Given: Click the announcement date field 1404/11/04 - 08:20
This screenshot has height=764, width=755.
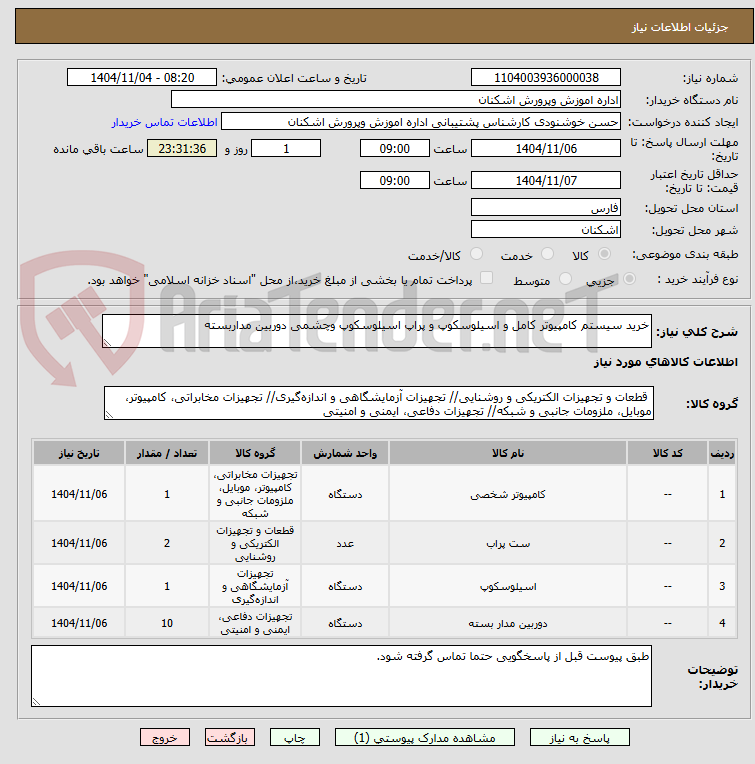Looking at the screenshot, I should (x=142, y=77).
